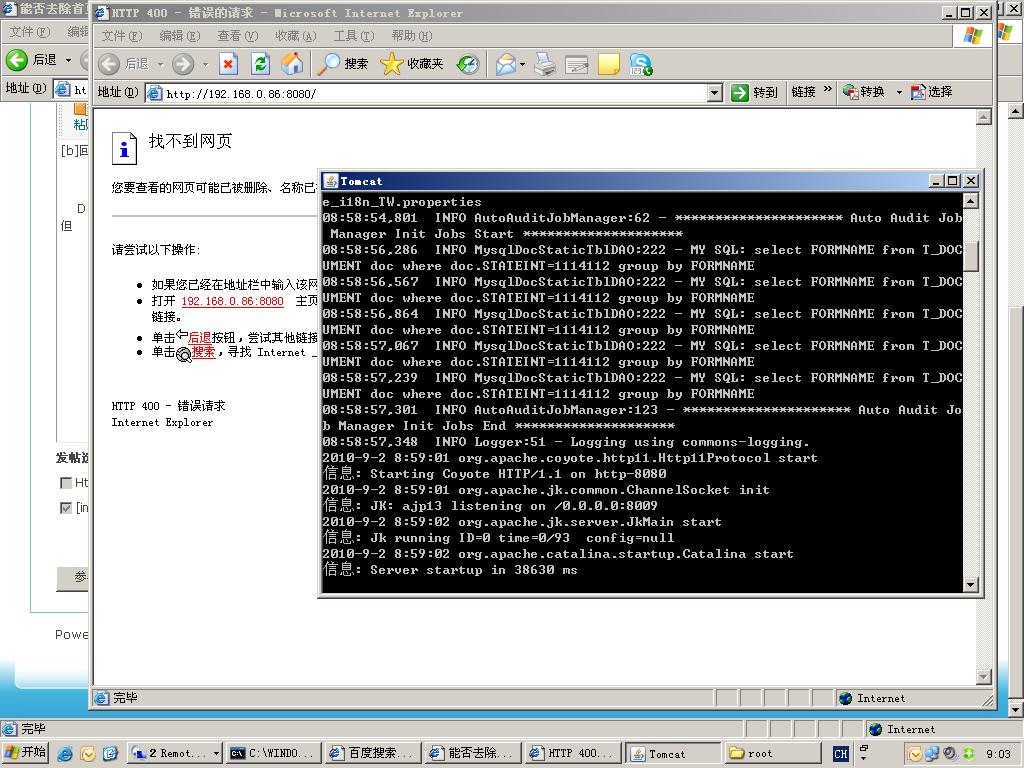Click the 开始 Start button
Image resolution: width=1024 pixels, height=768 pixels.
tap(25, 752)
